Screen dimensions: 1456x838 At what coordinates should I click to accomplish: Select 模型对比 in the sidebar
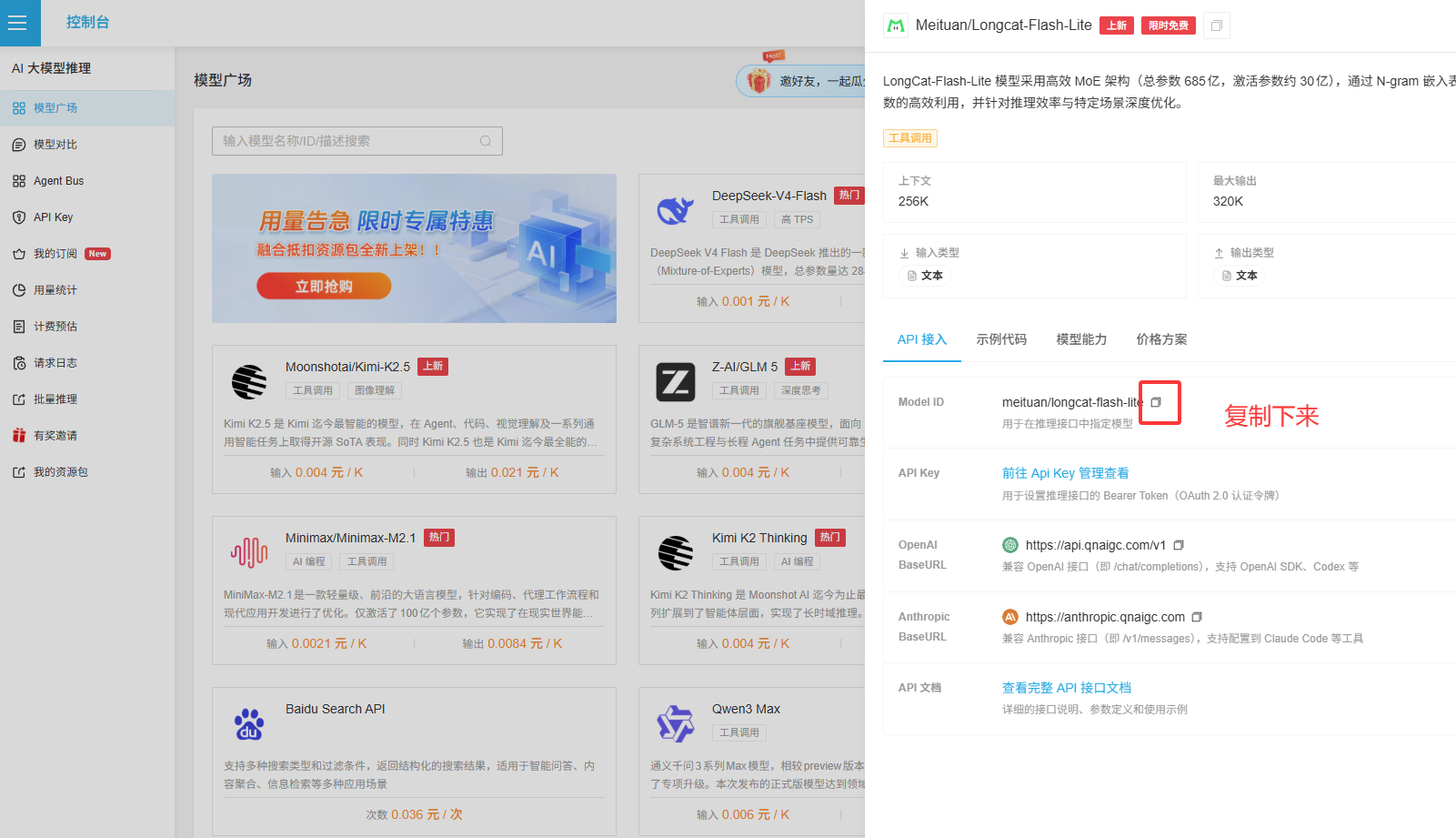point(87,145)
